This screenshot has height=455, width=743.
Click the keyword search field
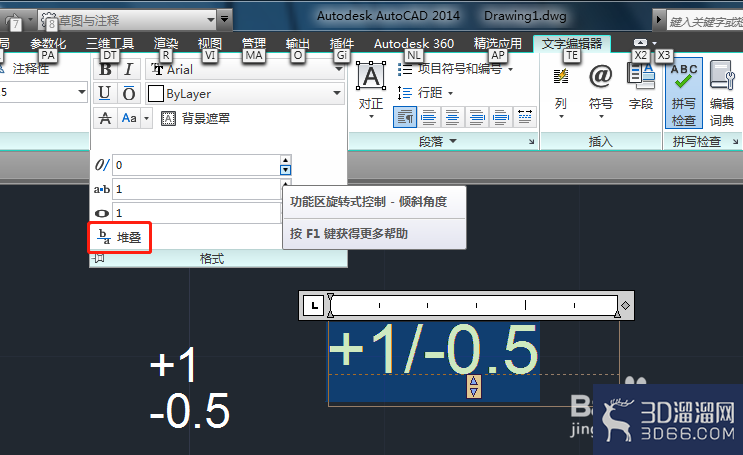pyautogui.click(x=705, y=21)
